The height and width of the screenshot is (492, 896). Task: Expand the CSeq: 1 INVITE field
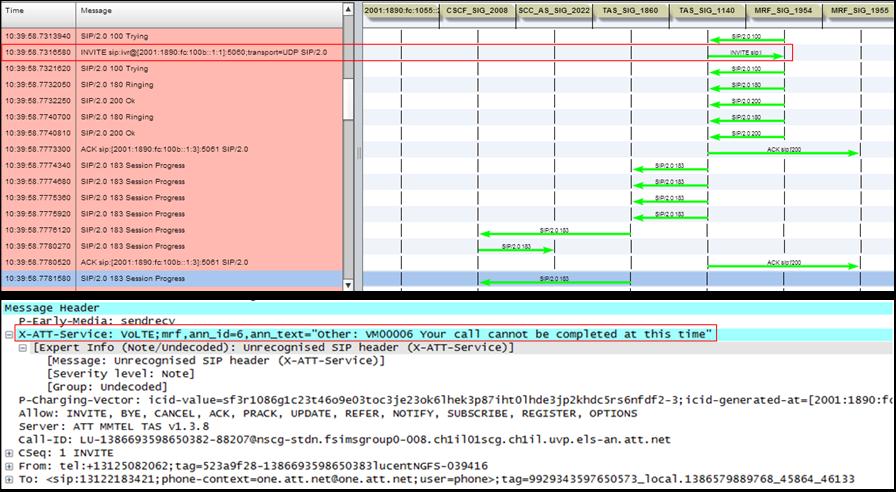pyautogui.click(x=9, y=452)
